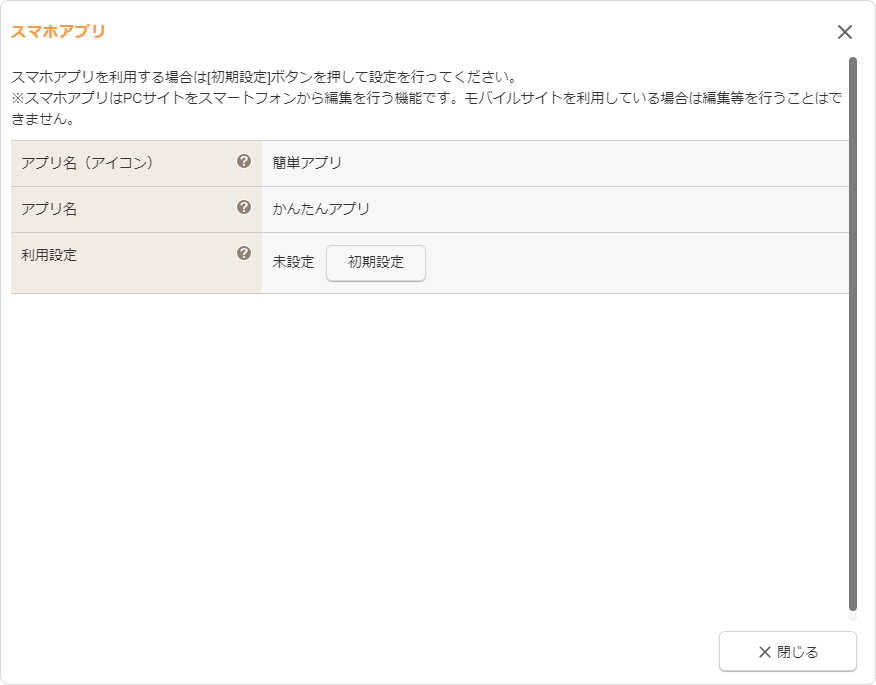Click the 簡単アプリ value text
This screenshot has width=876, height=685.
click(307, 163)
